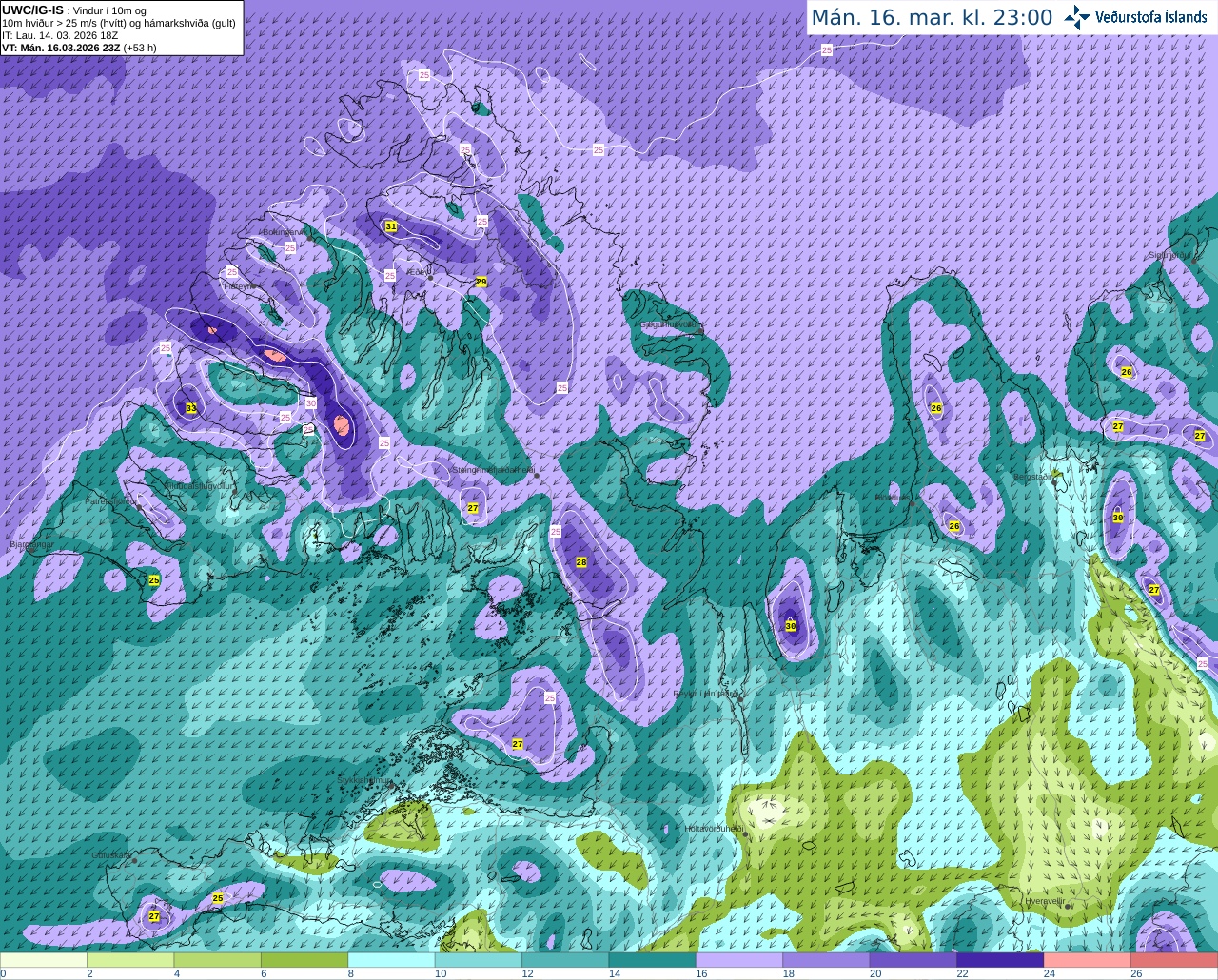This screenshot has width=1218, height=980.
Task: Click the Flateyri station label
Action: tap(239, 286)
